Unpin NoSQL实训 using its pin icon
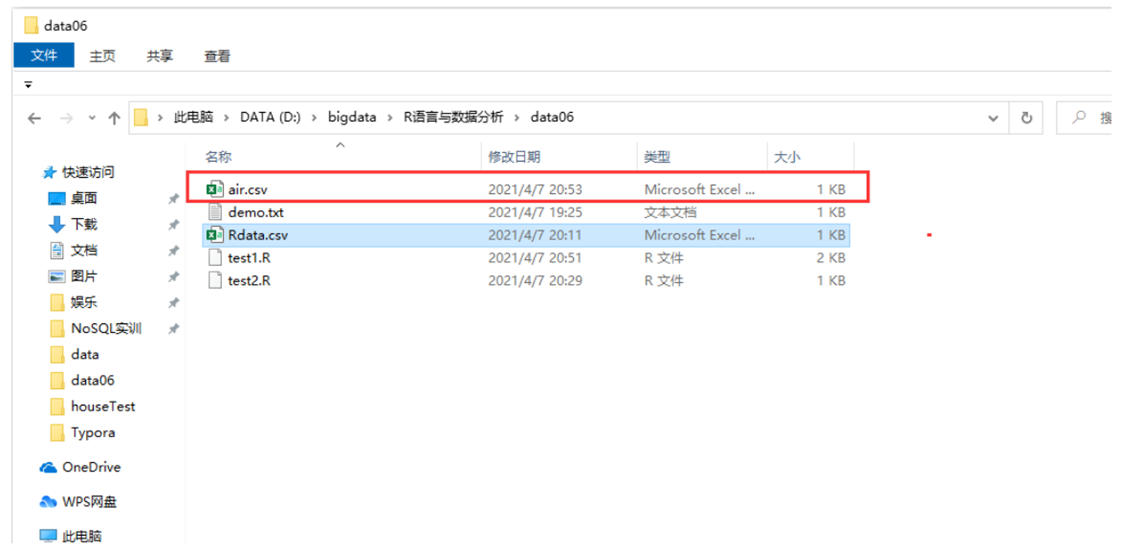 coord(173,329)
